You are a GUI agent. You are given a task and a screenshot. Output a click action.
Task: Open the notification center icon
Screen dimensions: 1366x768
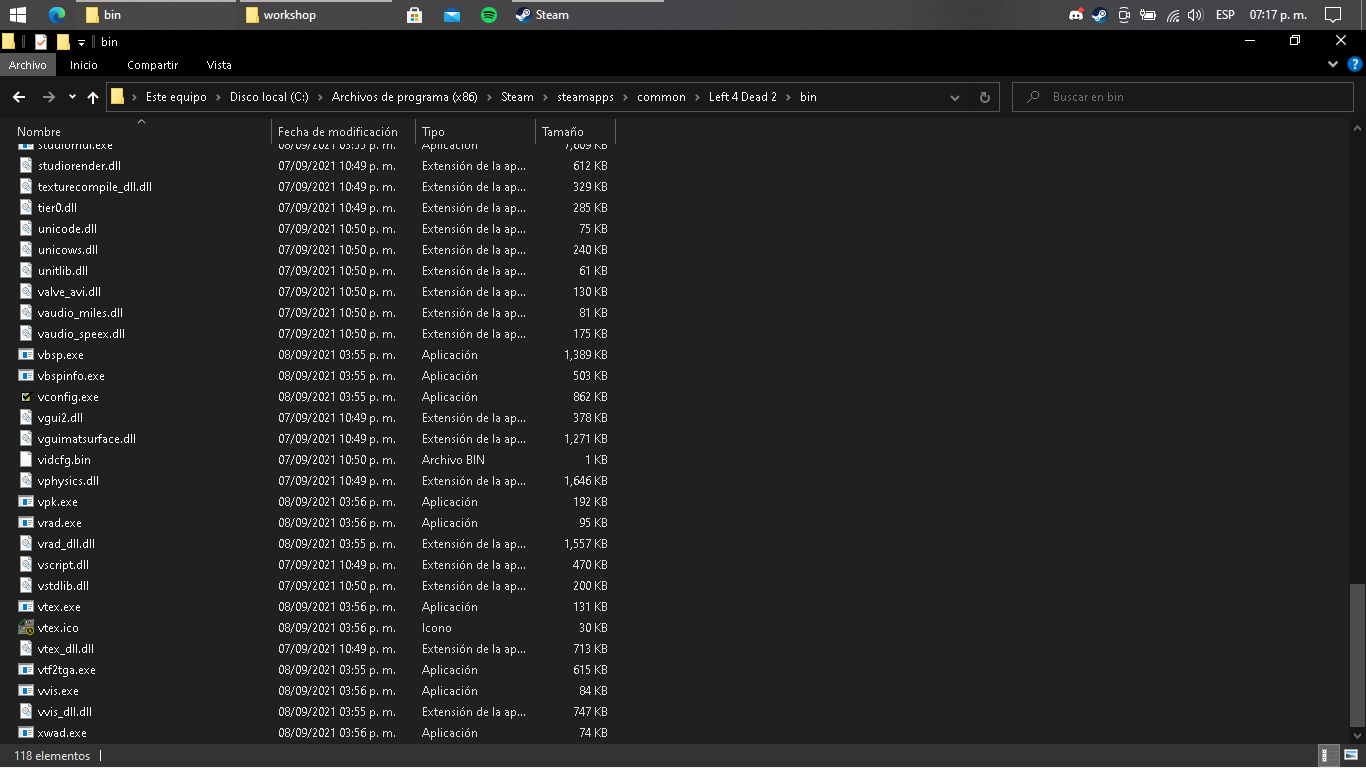pyautogui.click(x=1332, y=15)
